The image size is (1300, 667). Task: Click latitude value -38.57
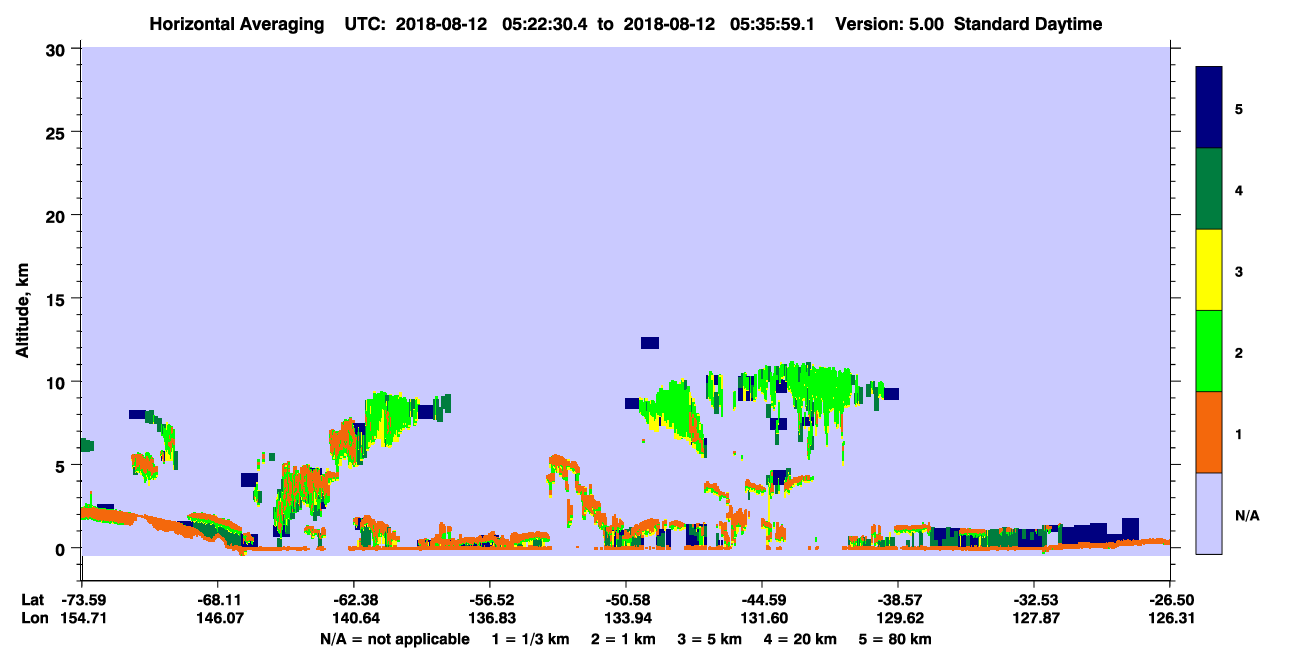click(898, 600)
